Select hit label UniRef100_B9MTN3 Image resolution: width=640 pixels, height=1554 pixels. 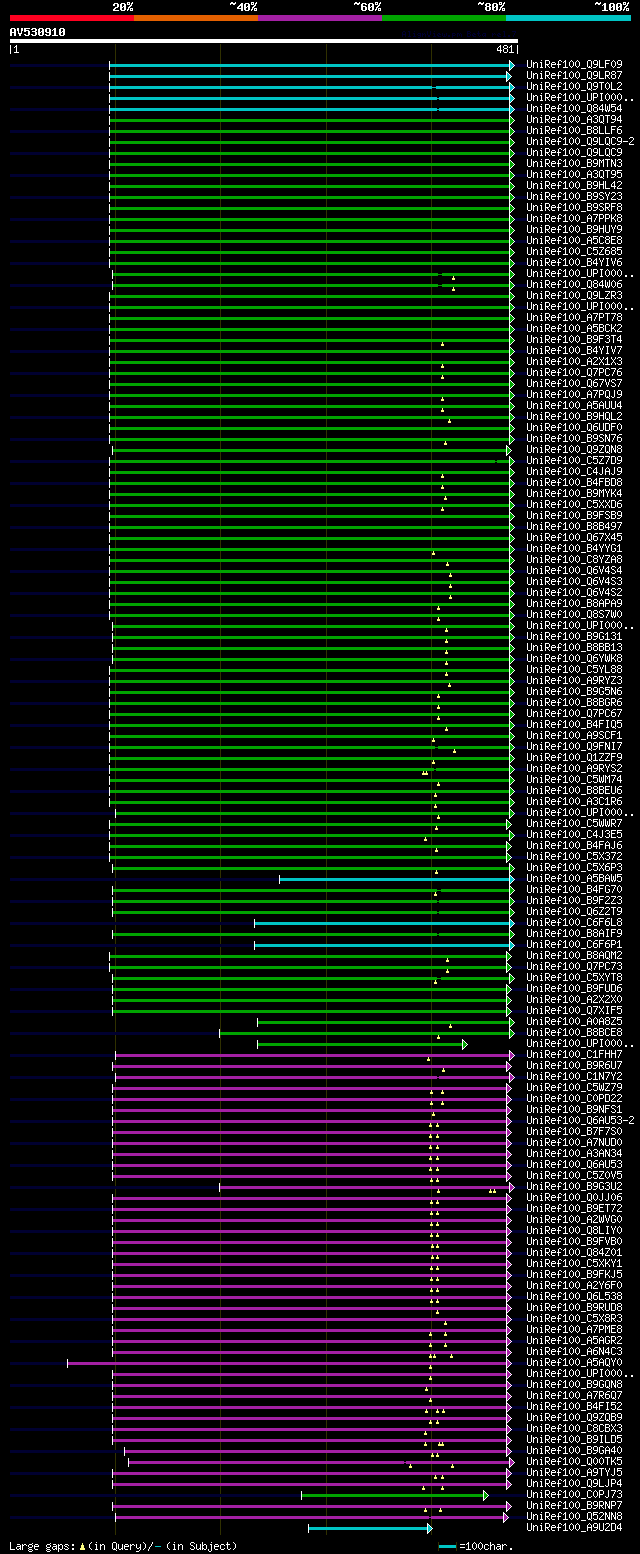point(574,163)
